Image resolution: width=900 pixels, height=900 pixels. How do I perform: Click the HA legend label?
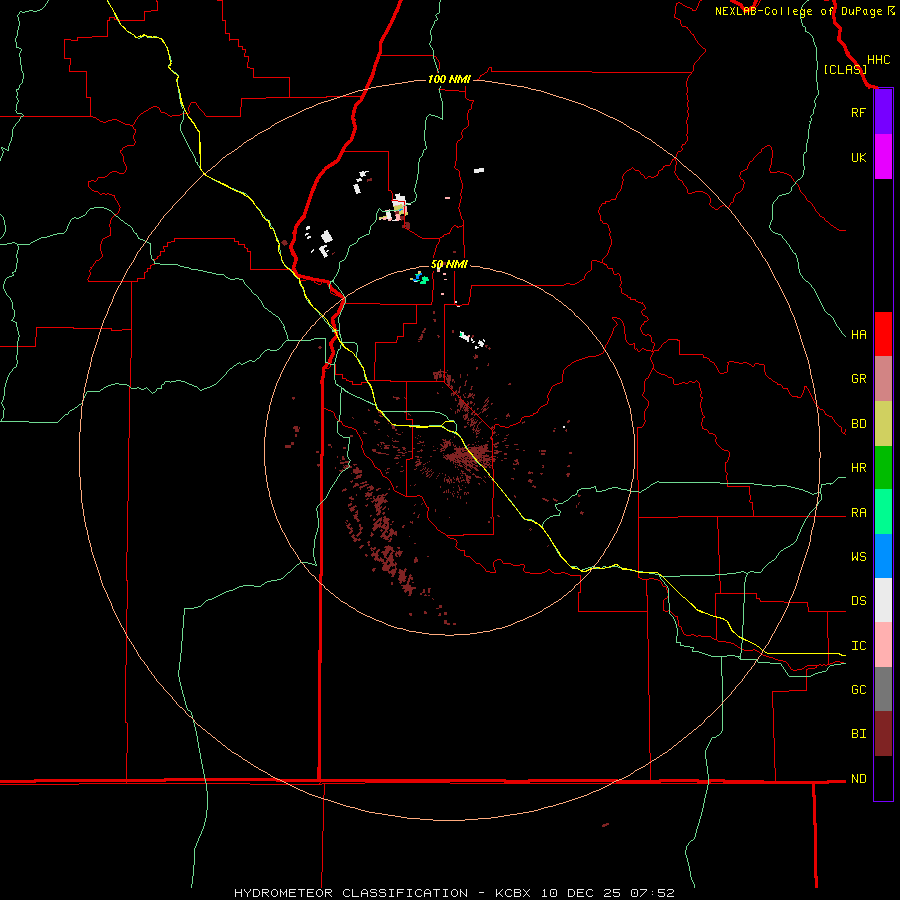tap(858, 334)
